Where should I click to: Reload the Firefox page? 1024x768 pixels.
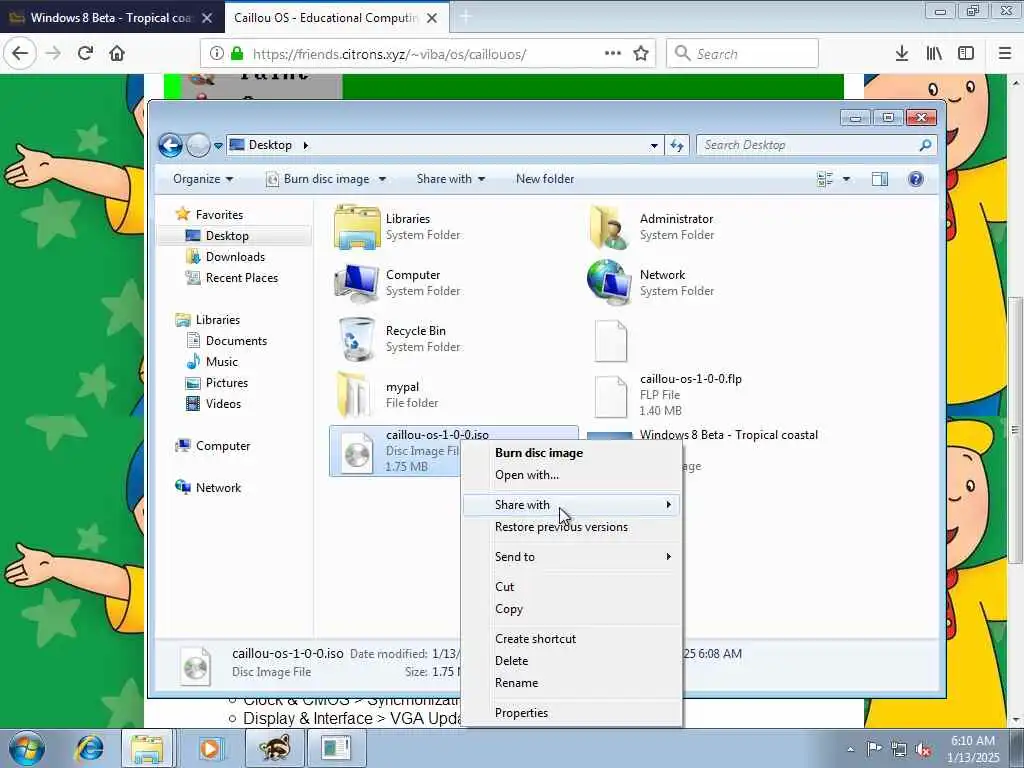(x=85, y=53)
